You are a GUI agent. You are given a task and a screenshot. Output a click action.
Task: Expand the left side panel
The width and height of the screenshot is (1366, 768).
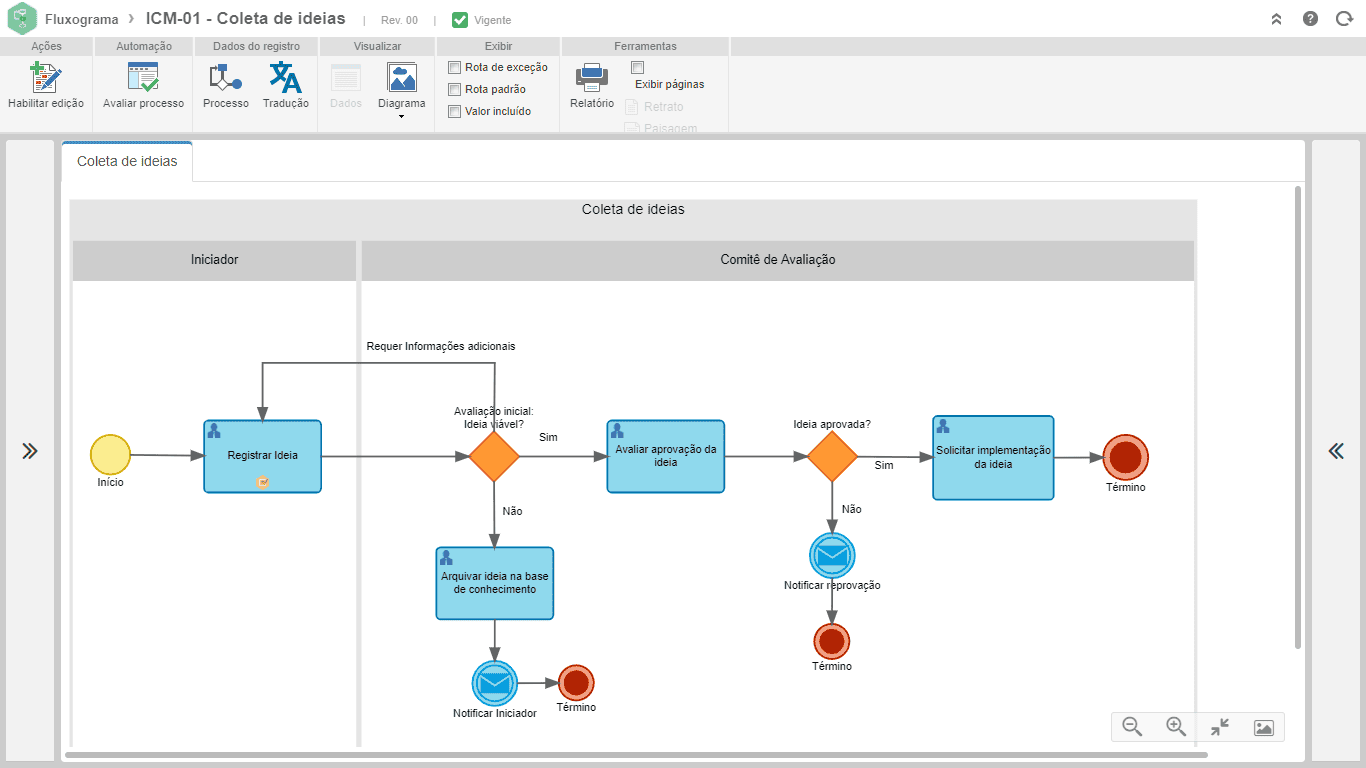point(30,451)
